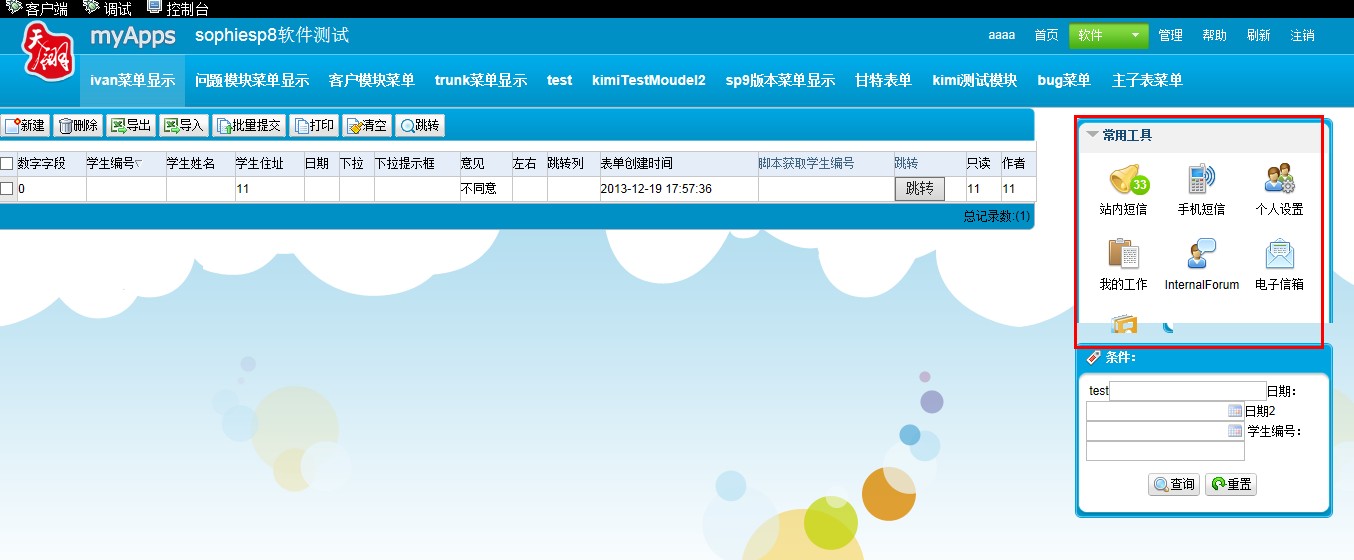
Task: Click the 导入 (import) button
Action: [x=184, y=125]
